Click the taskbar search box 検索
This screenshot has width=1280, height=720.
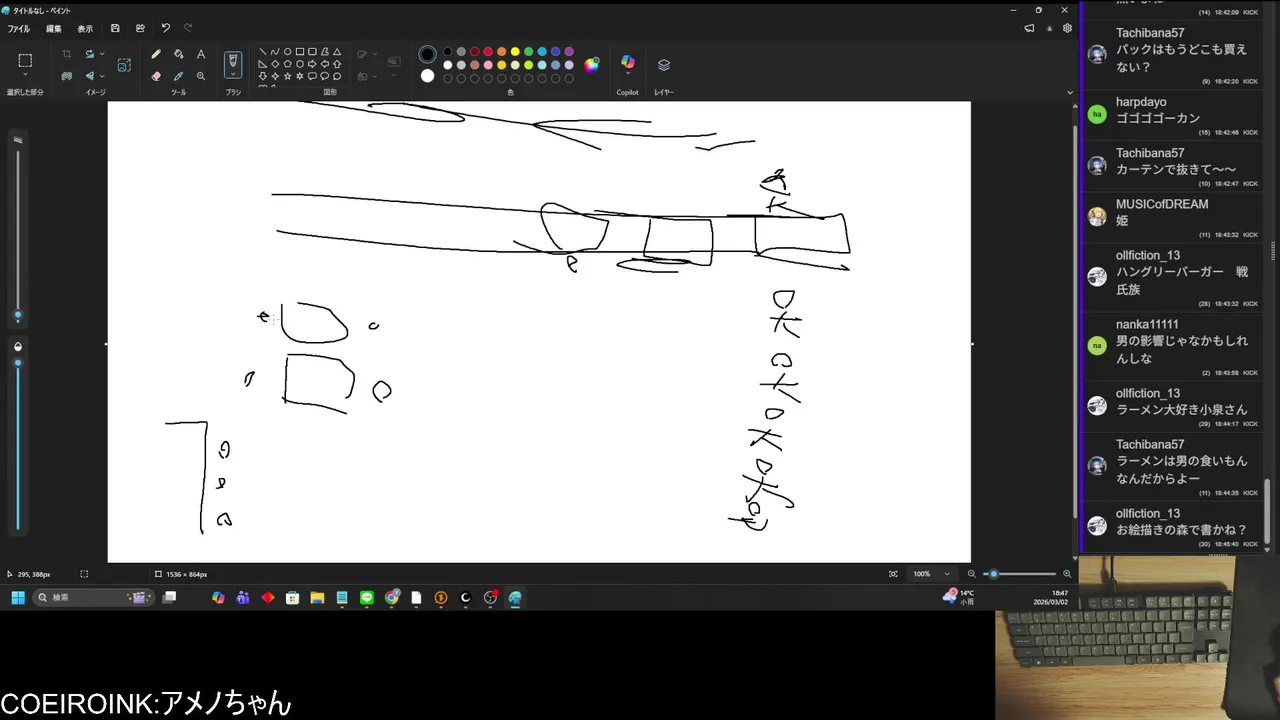point(92,598)
